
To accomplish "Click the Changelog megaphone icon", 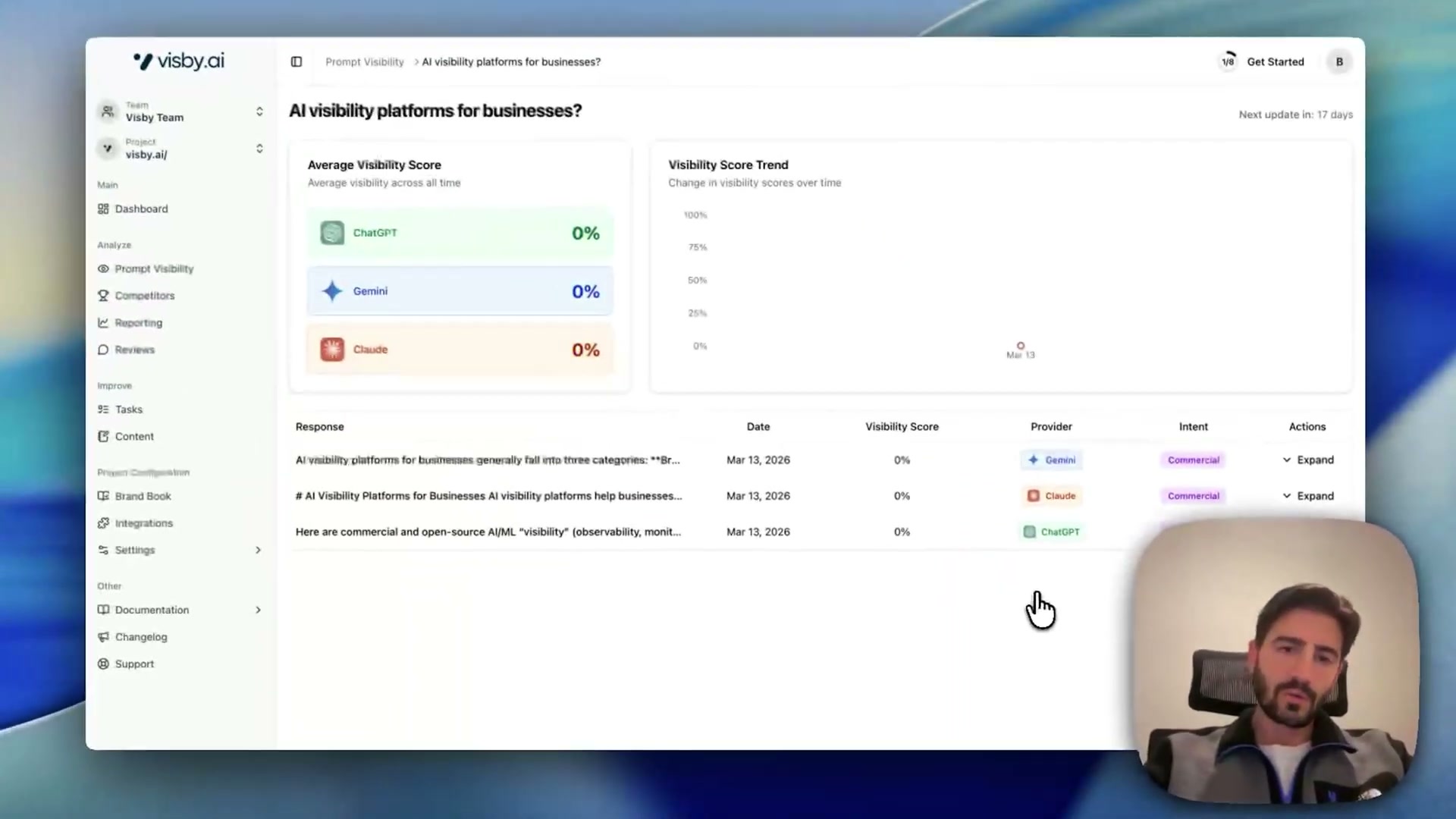I will tap(103, 637).
